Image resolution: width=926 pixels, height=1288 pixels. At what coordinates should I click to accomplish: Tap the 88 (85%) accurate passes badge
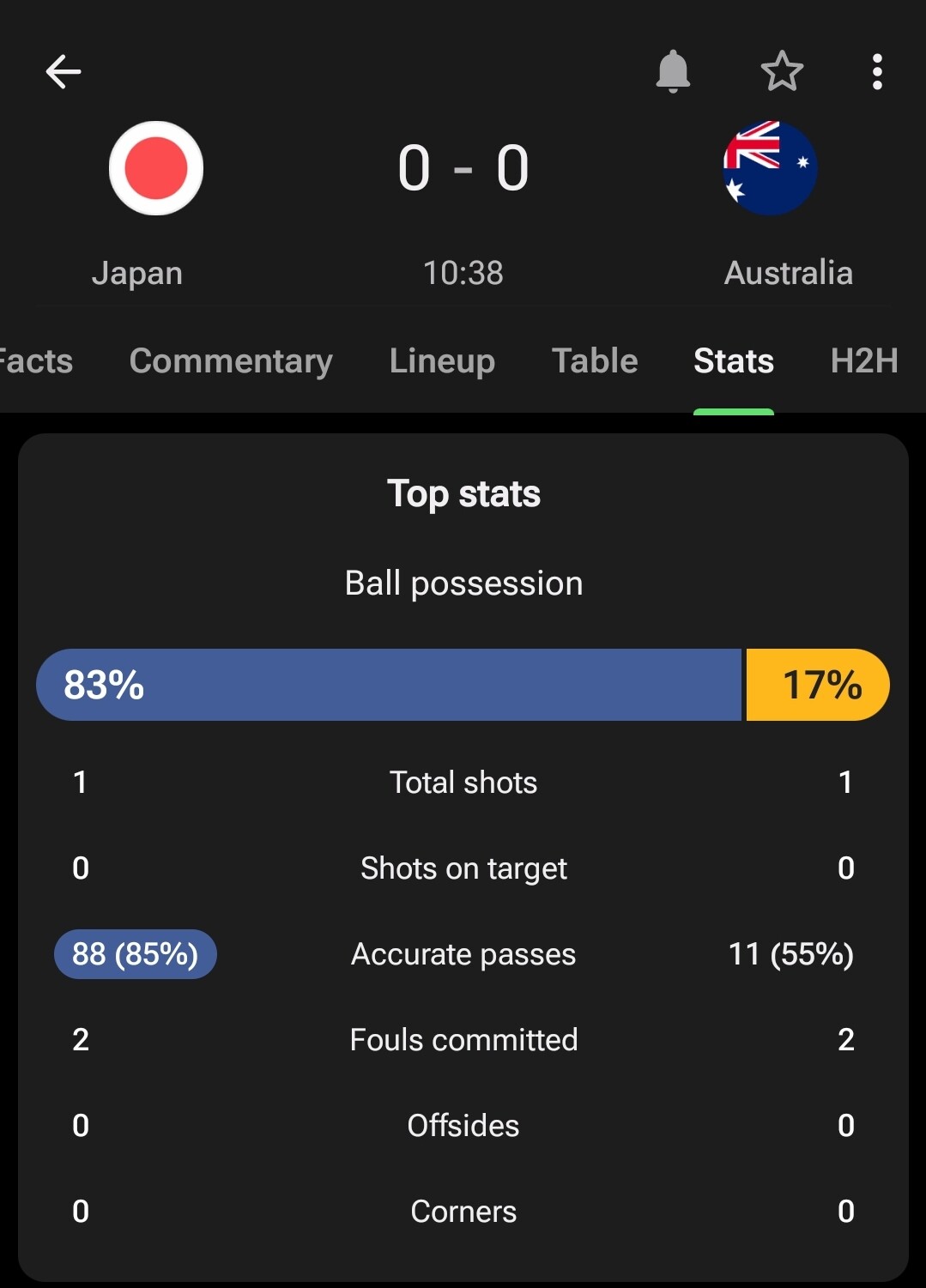pyautogui.click(x=136, y=954)
